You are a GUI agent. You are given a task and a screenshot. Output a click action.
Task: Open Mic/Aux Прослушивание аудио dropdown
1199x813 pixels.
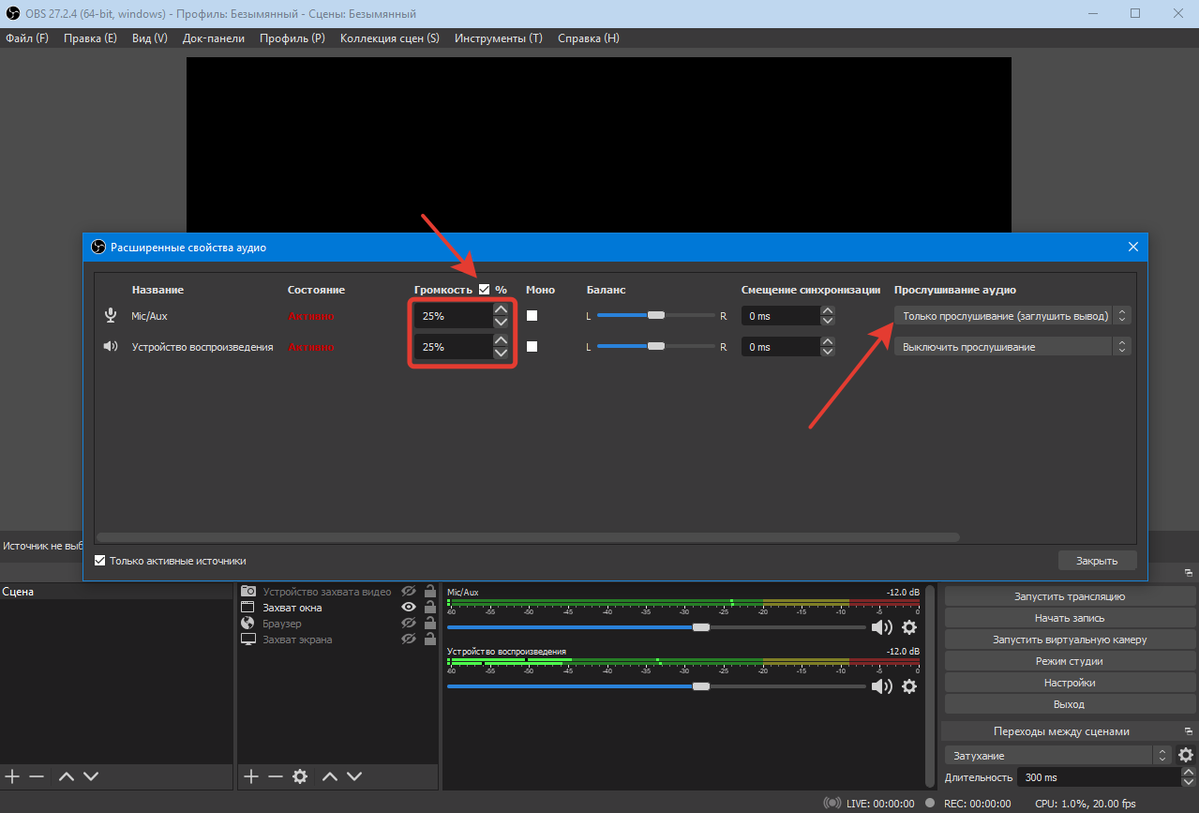coord(1012,316)
